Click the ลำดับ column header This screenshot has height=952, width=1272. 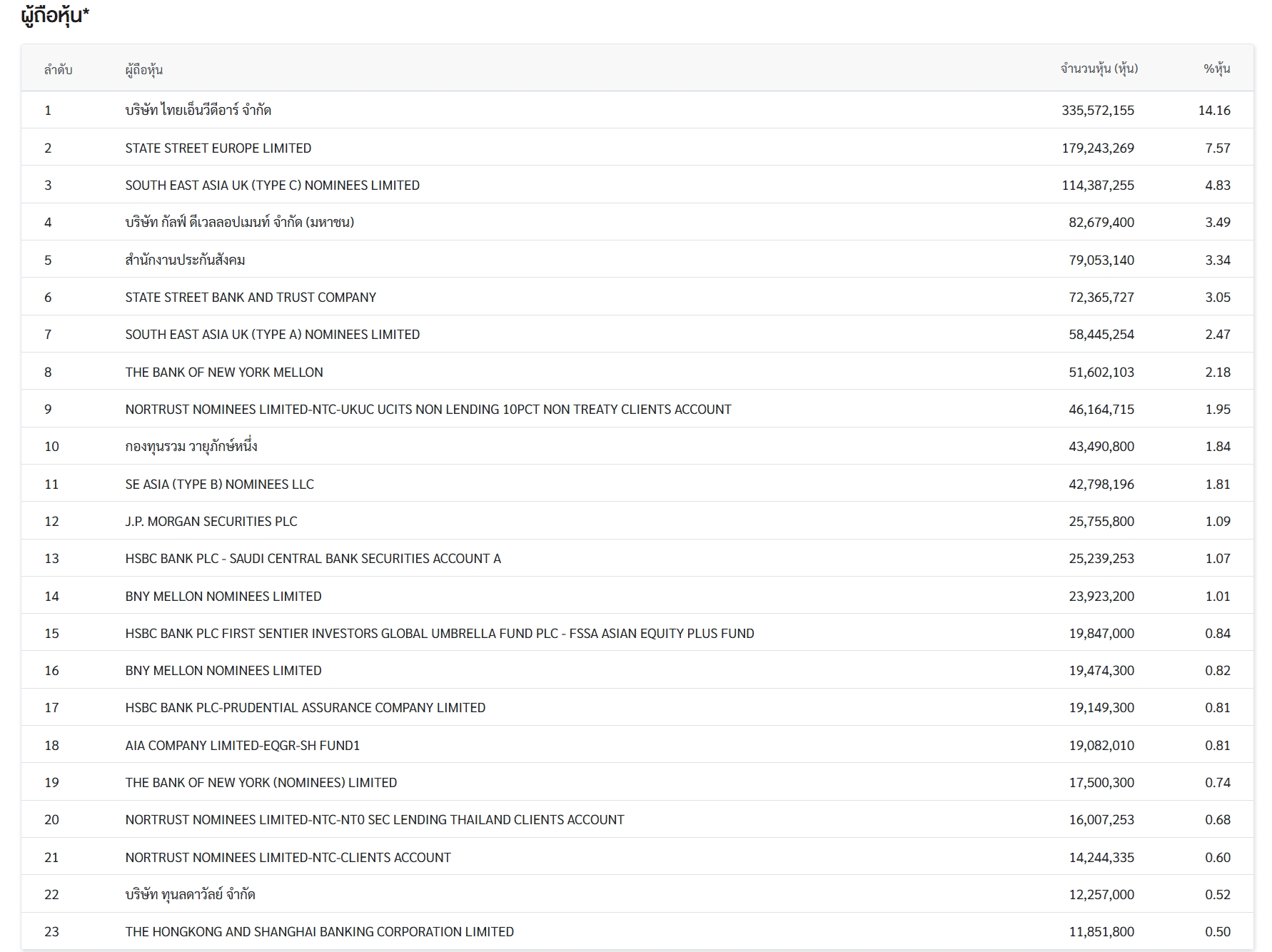pos(59,69)
